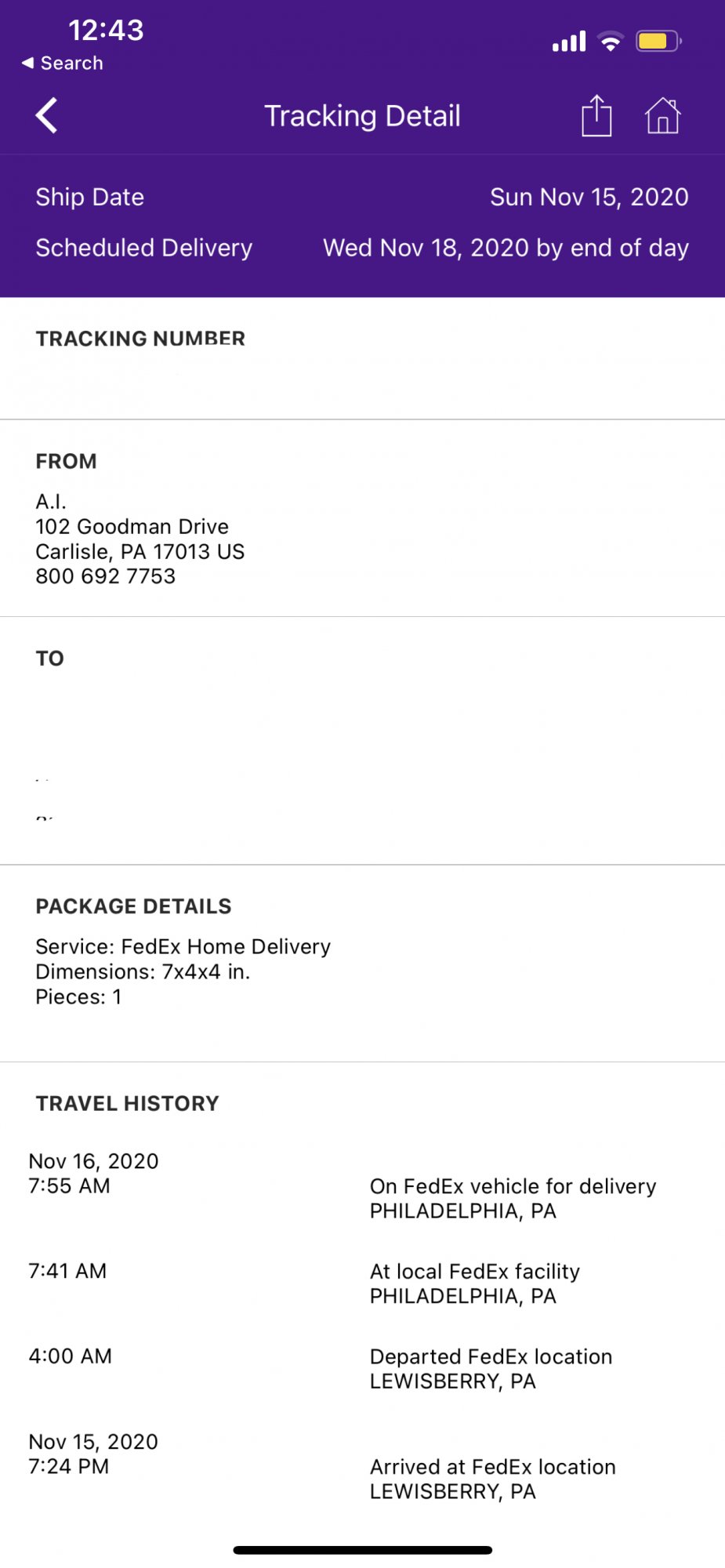Return to Search app link

[63, 64]
